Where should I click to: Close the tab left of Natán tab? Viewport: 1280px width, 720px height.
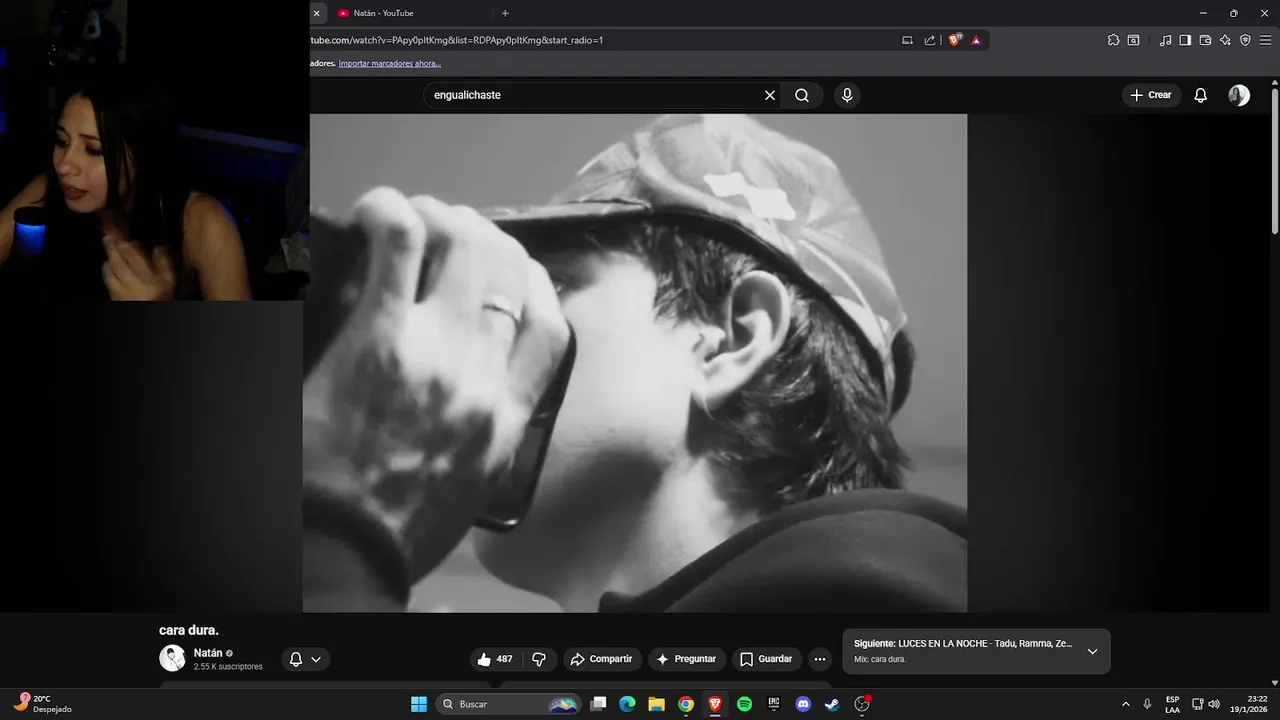pyautogui.click(x=317, y=13)
